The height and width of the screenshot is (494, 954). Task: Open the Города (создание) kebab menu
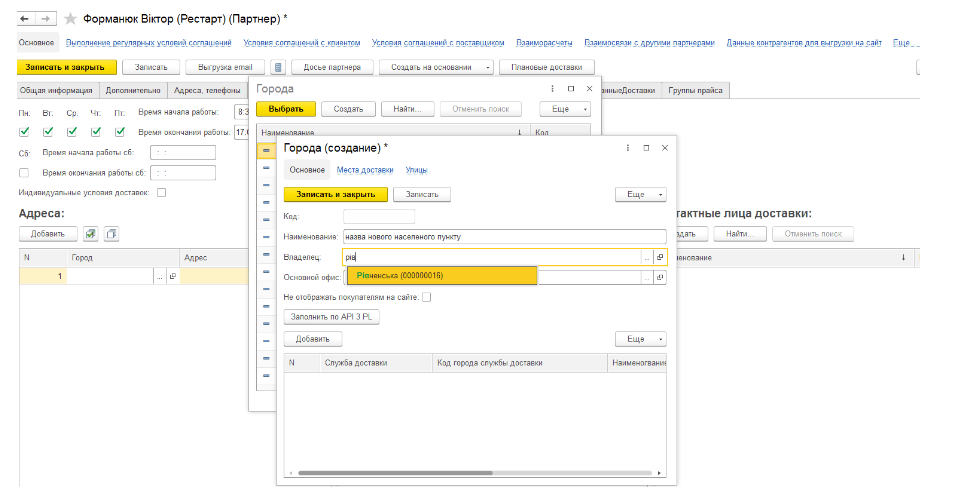tap(627, 148)
